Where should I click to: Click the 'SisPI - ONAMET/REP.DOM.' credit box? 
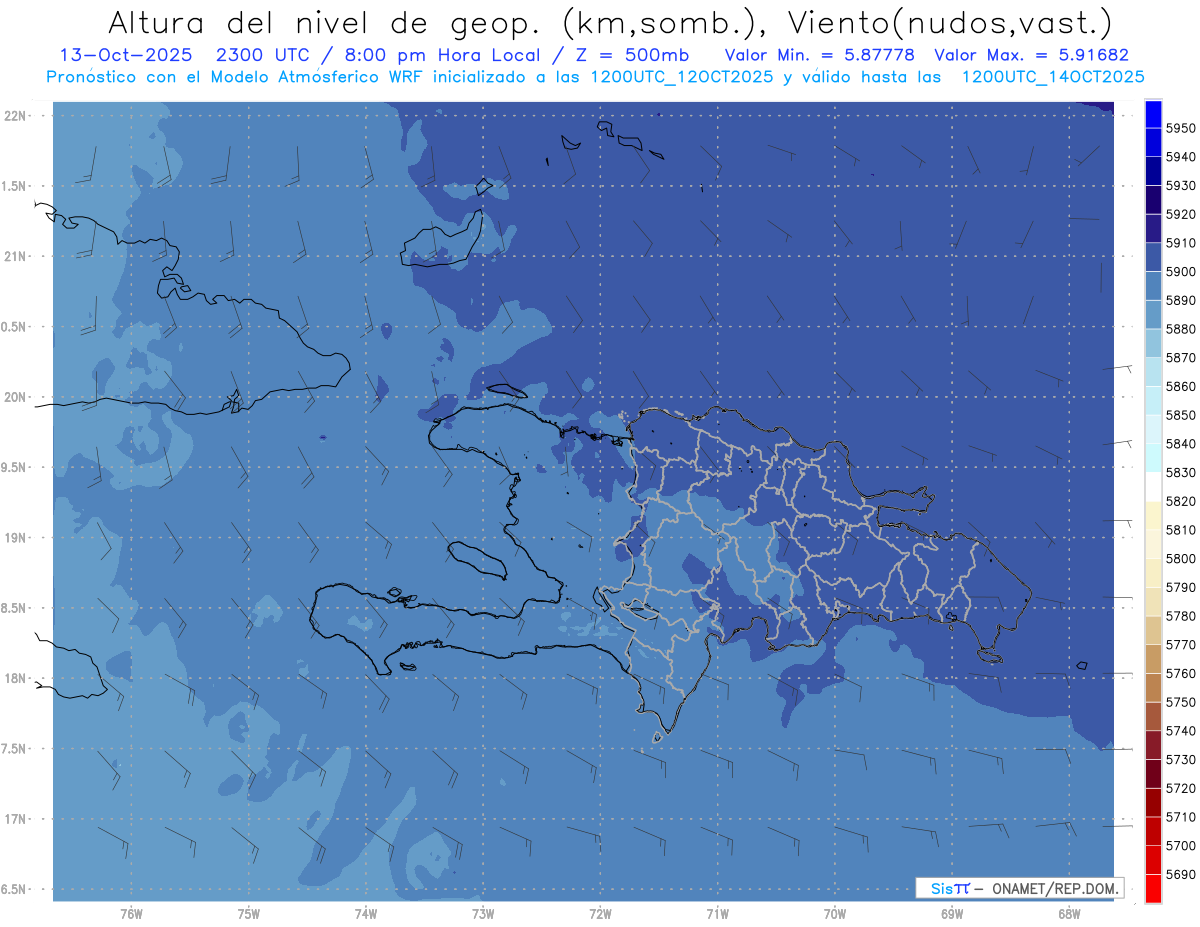[x=1020, y=888]
